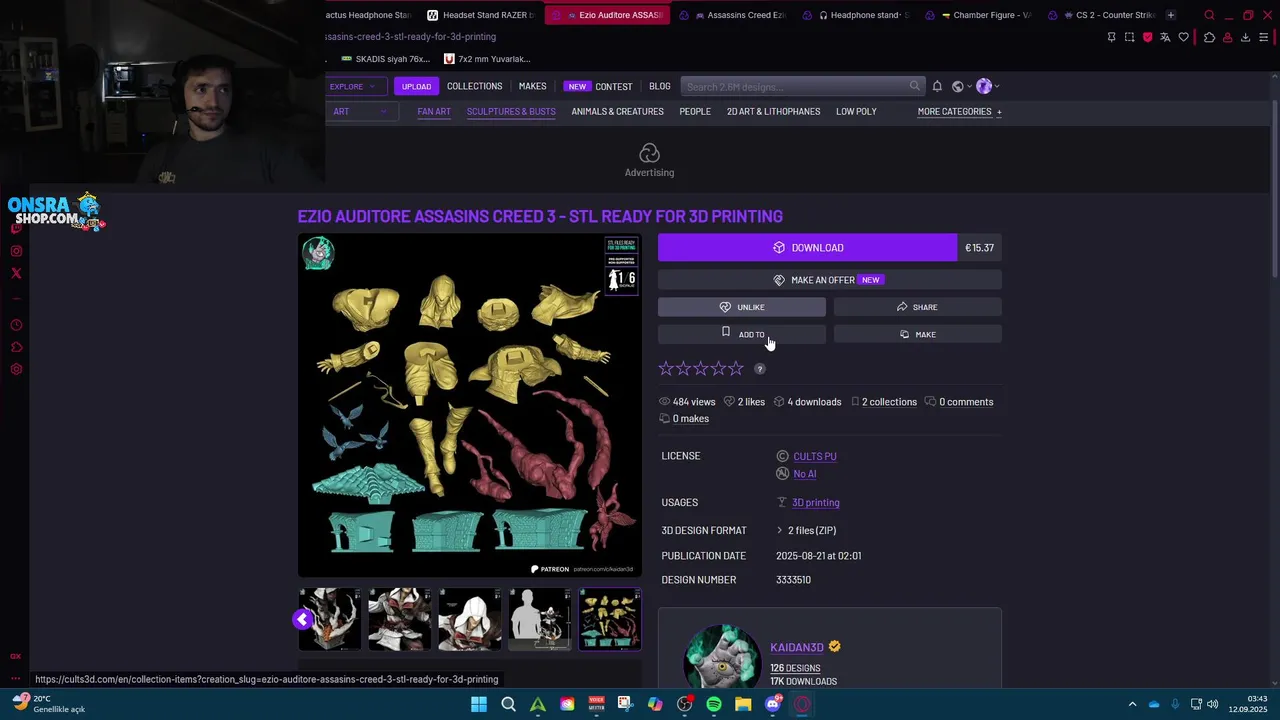Rate the design with the first star
Viewport: 1280px width, 720px height.
(x=666, y=369)
